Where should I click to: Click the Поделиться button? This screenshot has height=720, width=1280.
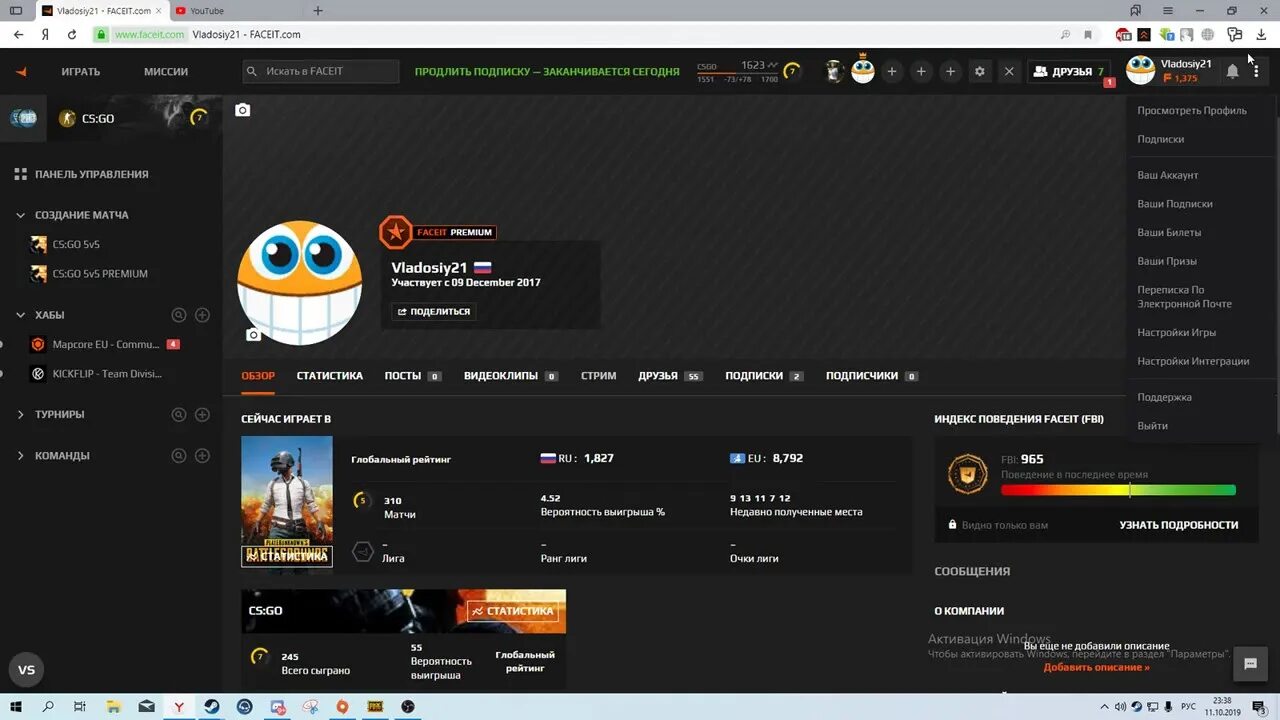pyautogui.click(x=434, y=311)
